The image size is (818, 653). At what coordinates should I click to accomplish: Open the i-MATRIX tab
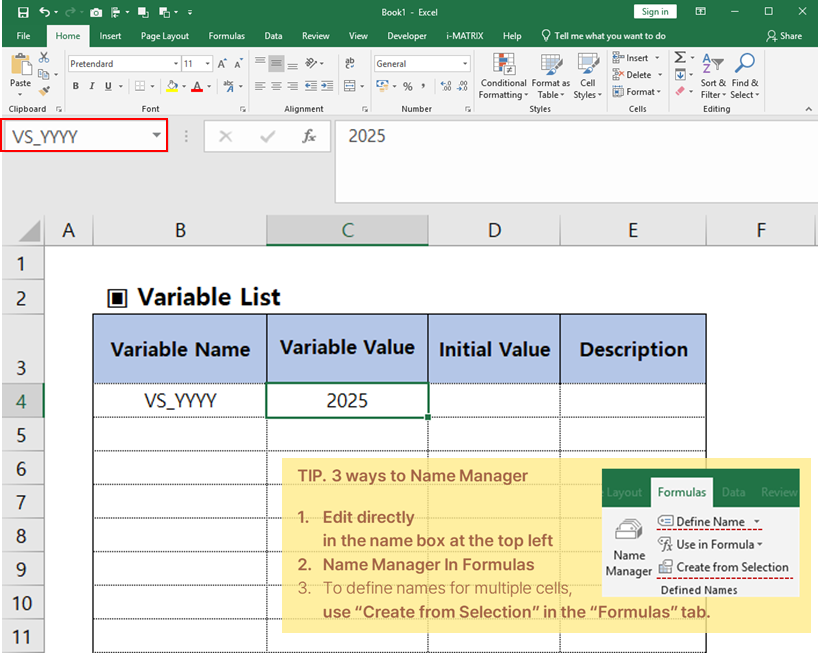pyautogui.click(x=464, y=36)
